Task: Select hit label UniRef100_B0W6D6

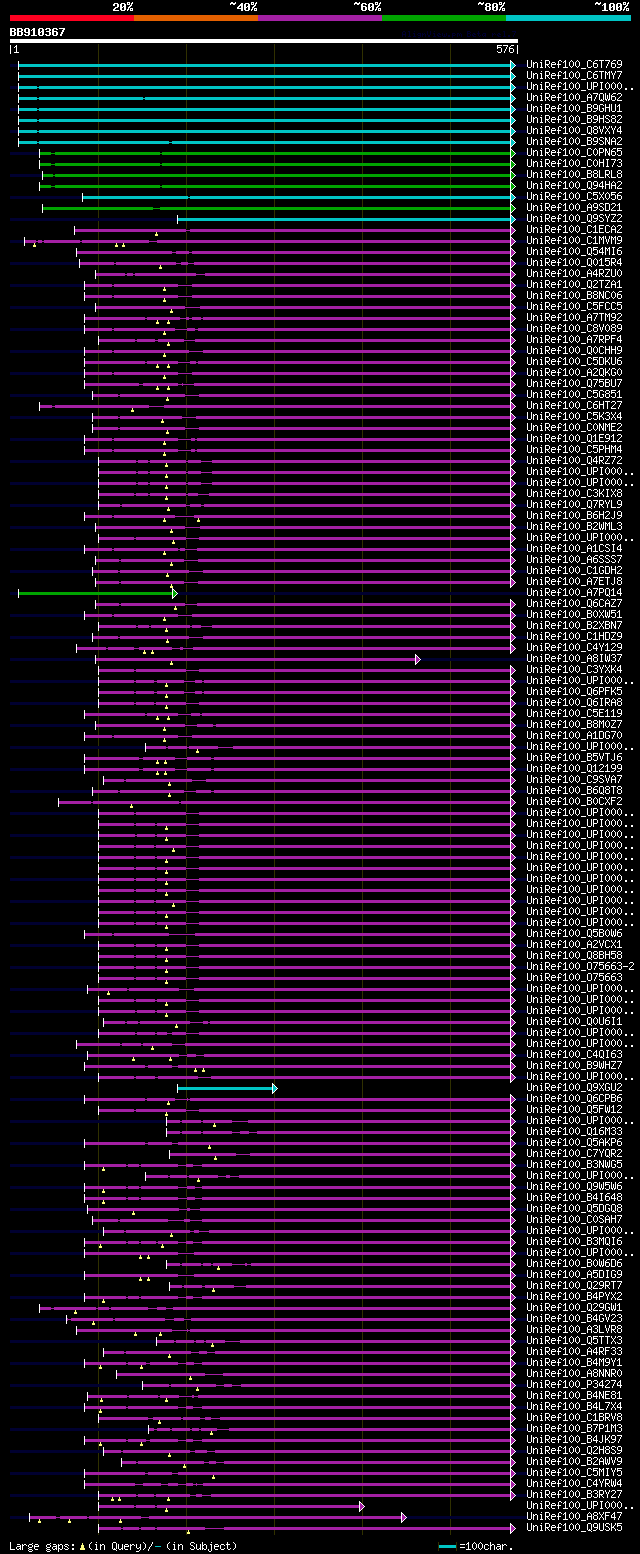Action: [574, 1263]
